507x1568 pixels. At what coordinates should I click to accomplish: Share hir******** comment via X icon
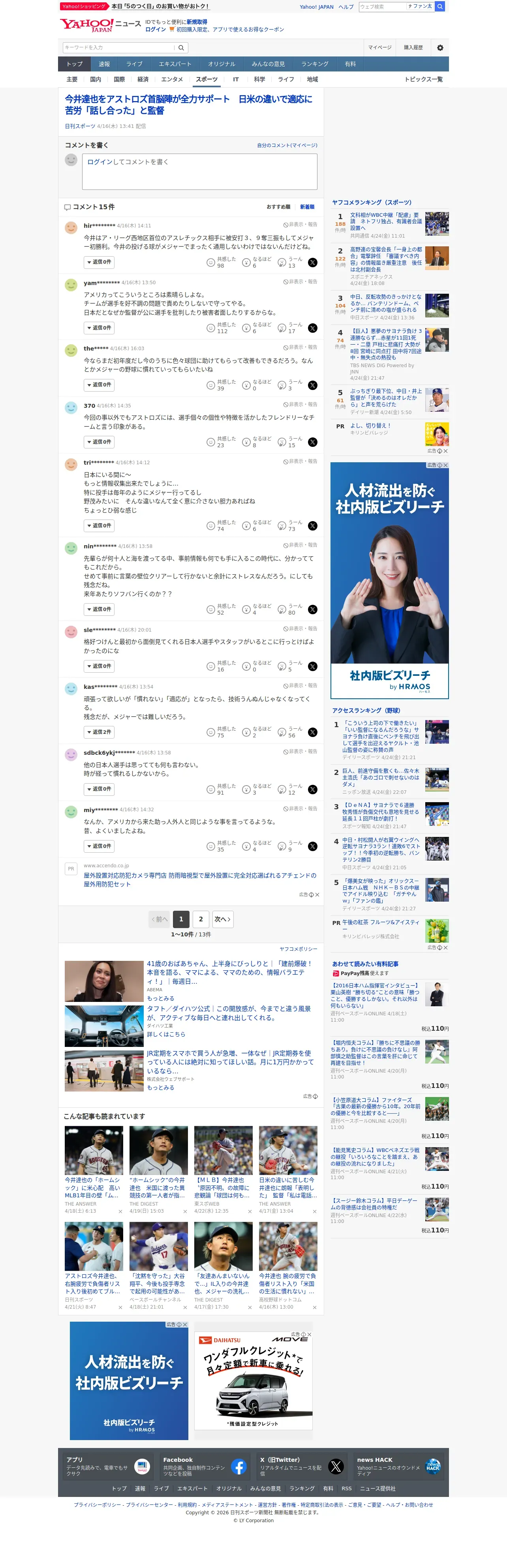pyautogui.click(x=312, y=263)
